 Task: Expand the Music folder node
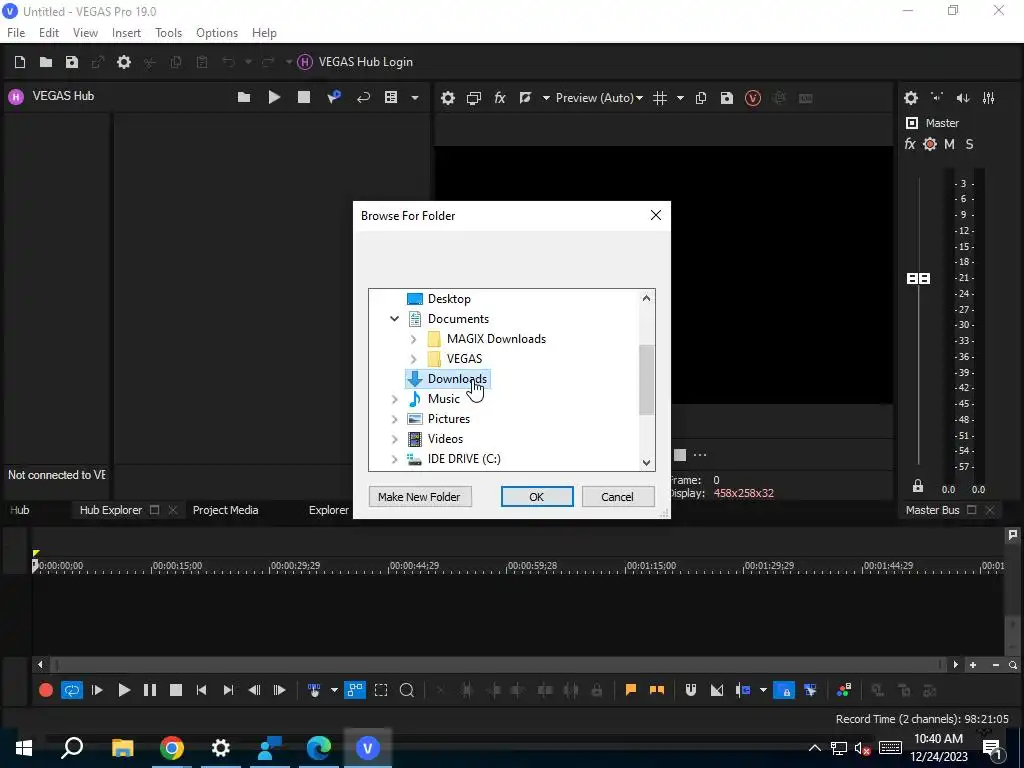click(394, 399)
